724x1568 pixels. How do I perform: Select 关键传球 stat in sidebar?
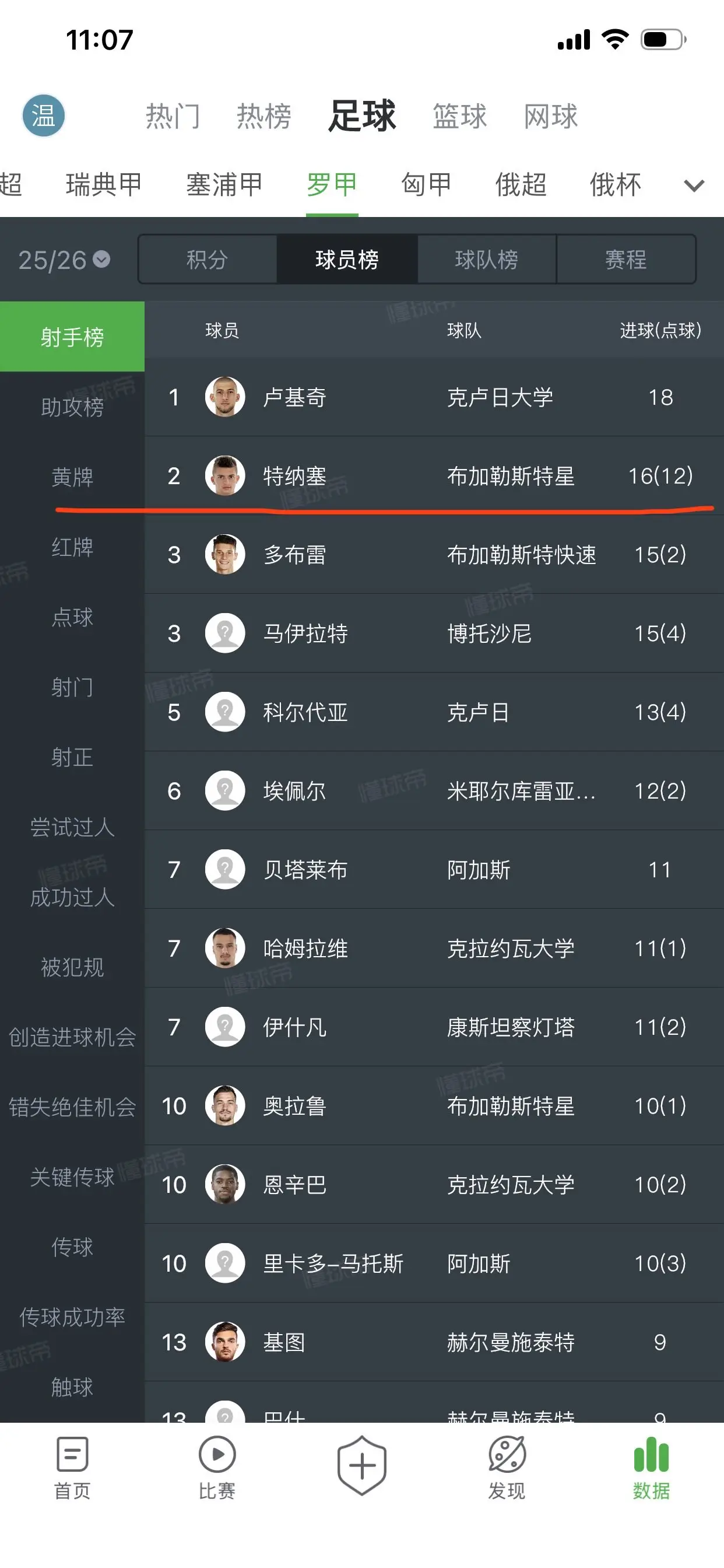click(72, 1177)
